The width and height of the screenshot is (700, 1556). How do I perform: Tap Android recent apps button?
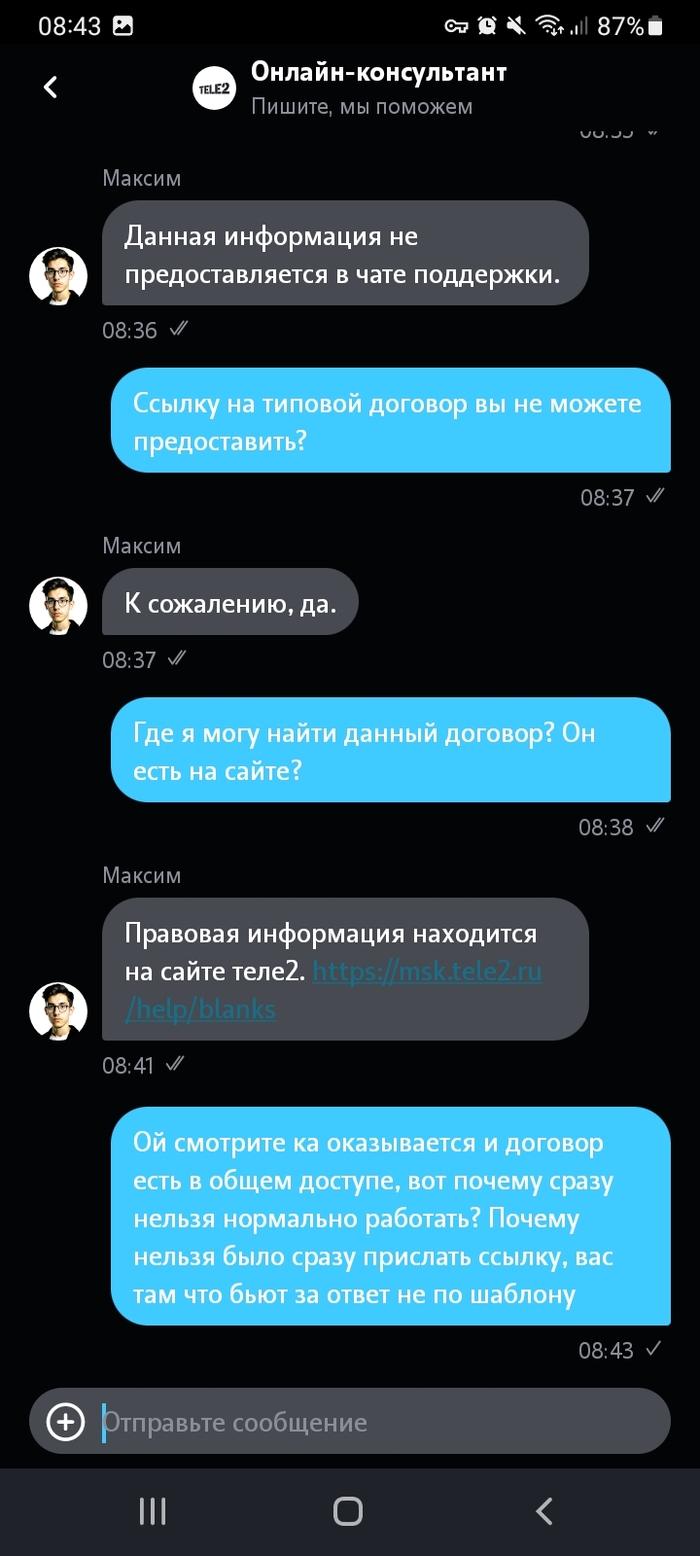point(152,1511)
